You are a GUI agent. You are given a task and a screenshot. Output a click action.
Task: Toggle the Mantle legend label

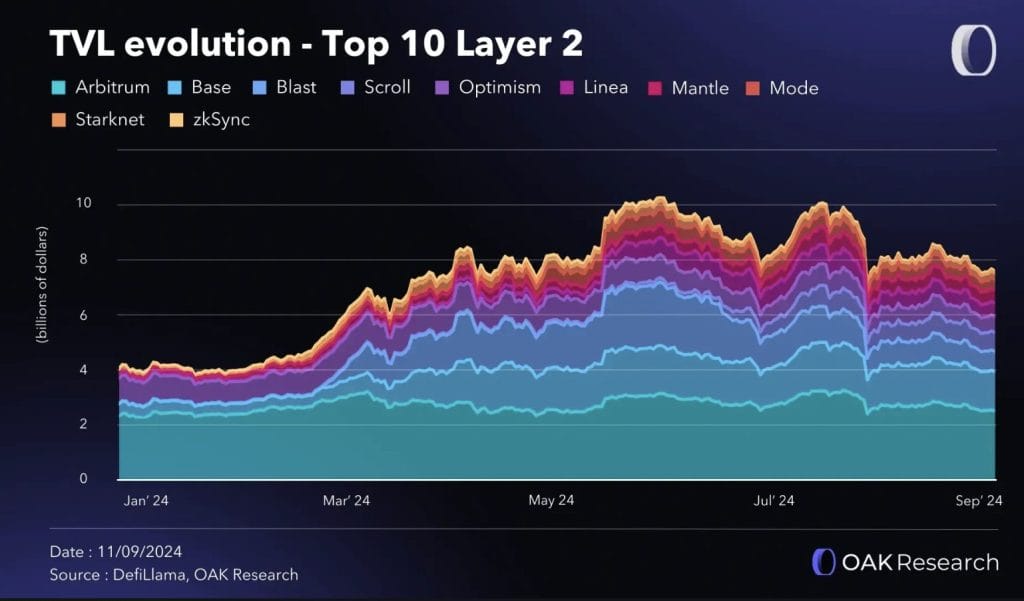700,88
